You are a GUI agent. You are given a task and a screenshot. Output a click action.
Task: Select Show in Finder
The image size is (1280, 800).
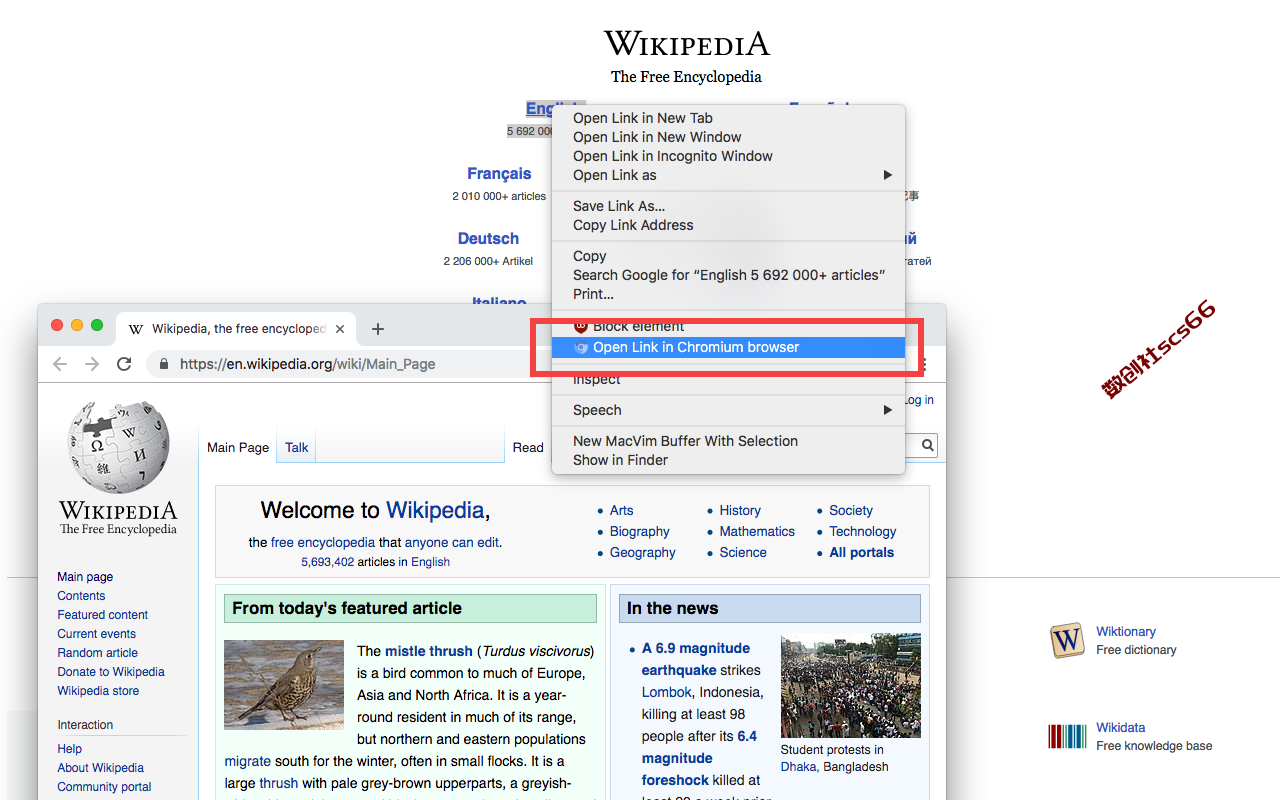coord(728,460)
